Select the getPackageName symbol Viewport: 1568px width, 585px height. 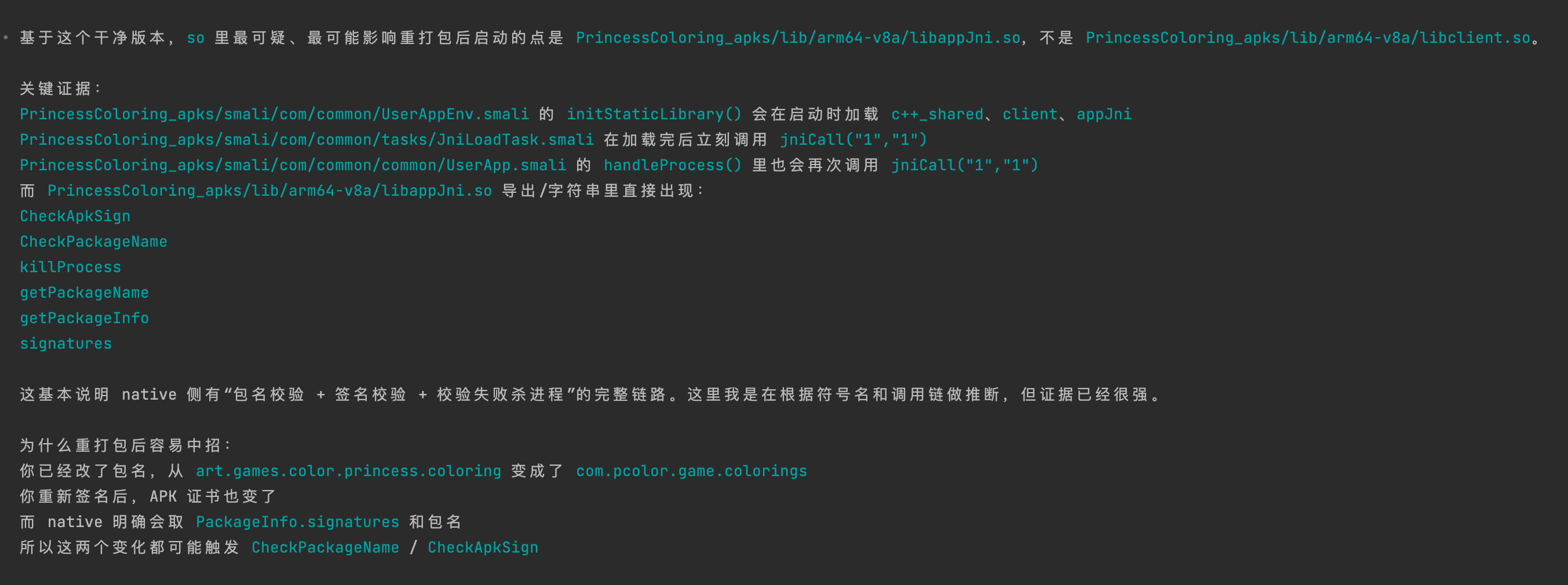pos(84,293)
